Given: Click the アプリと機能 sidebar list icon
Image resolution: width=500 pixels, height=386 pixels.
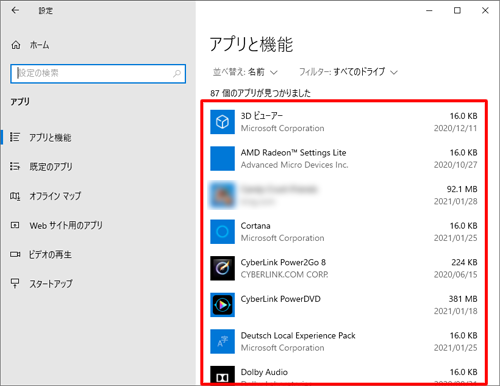Looking at the screenshot, I should [15, 137].
